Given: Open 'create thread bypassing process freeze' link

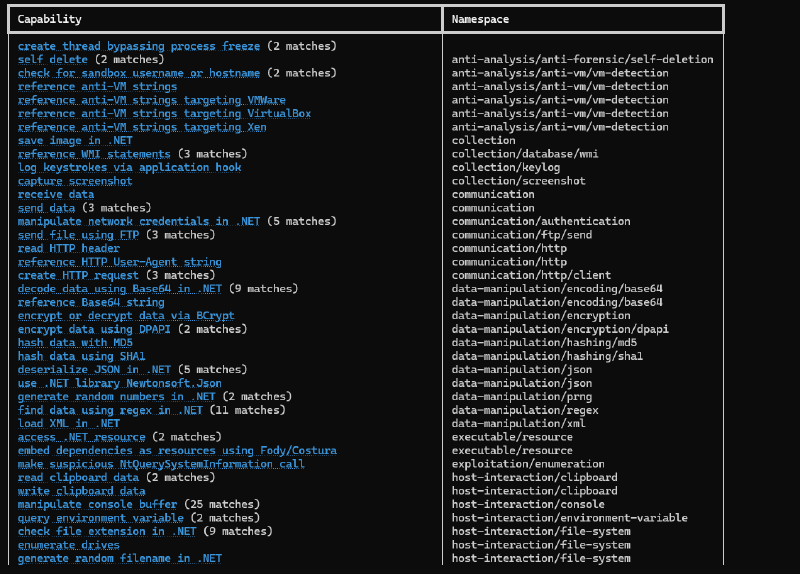Looking at the screenshot, I should coord(139,46).
